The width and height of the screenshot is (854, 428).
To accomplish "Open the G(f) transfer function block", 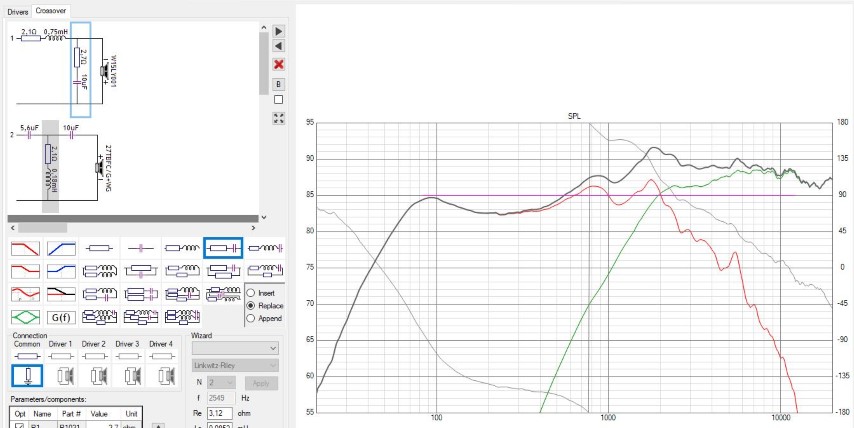I will tap(61, 317).
